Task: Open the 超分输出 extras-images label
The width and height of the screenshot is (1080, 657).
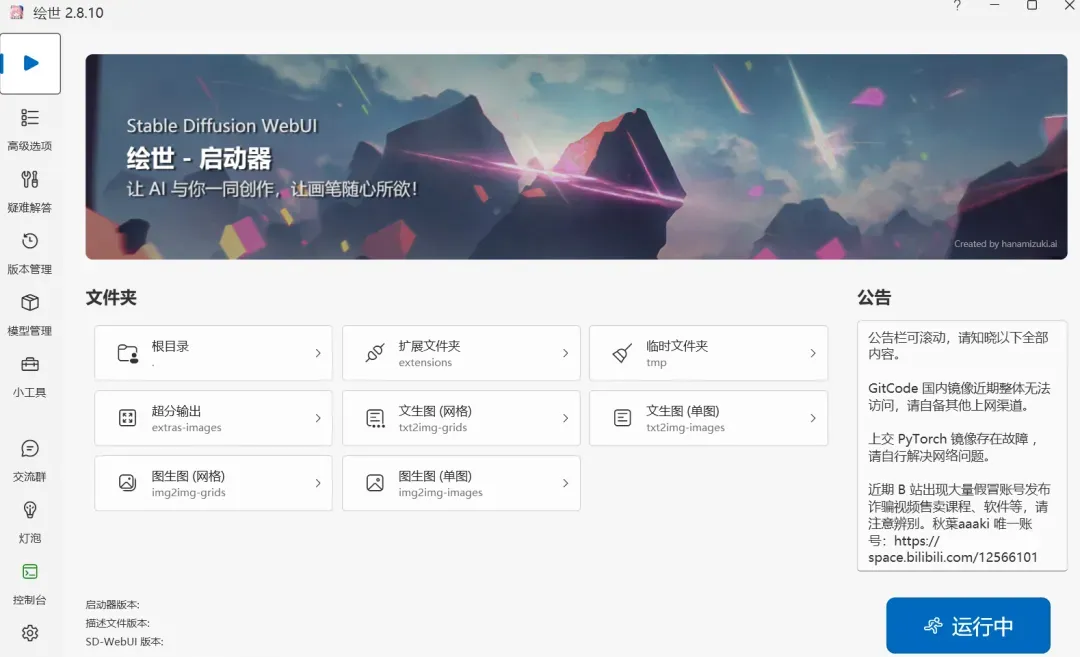Action: (186, 427)
